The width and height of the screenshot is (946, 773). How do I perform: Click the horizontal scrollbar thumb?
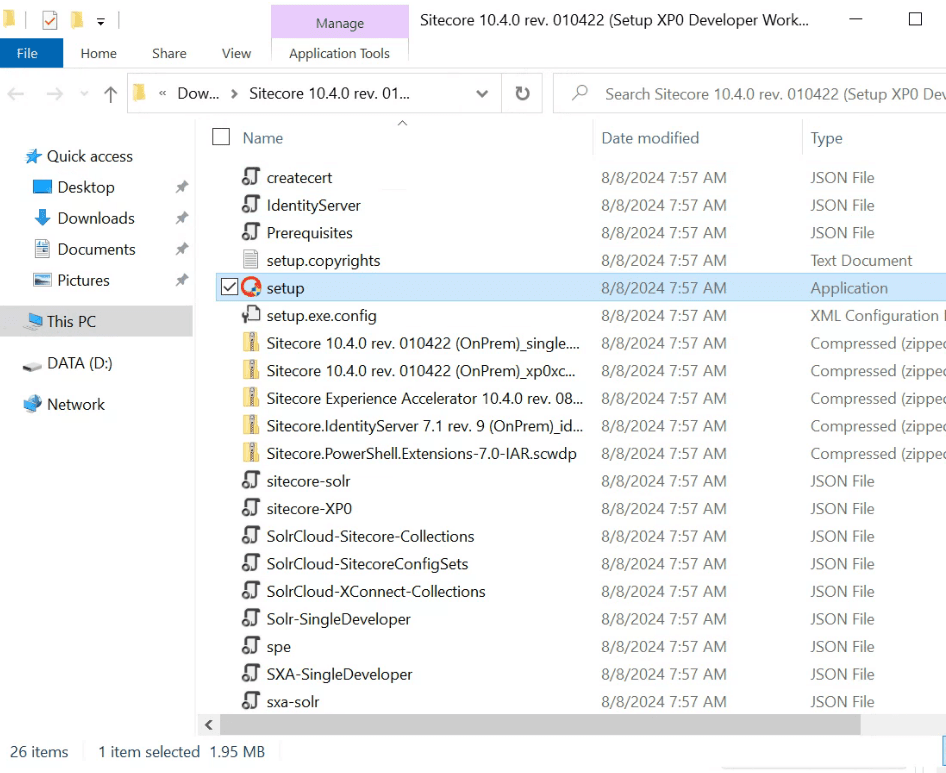pos(540,724)
